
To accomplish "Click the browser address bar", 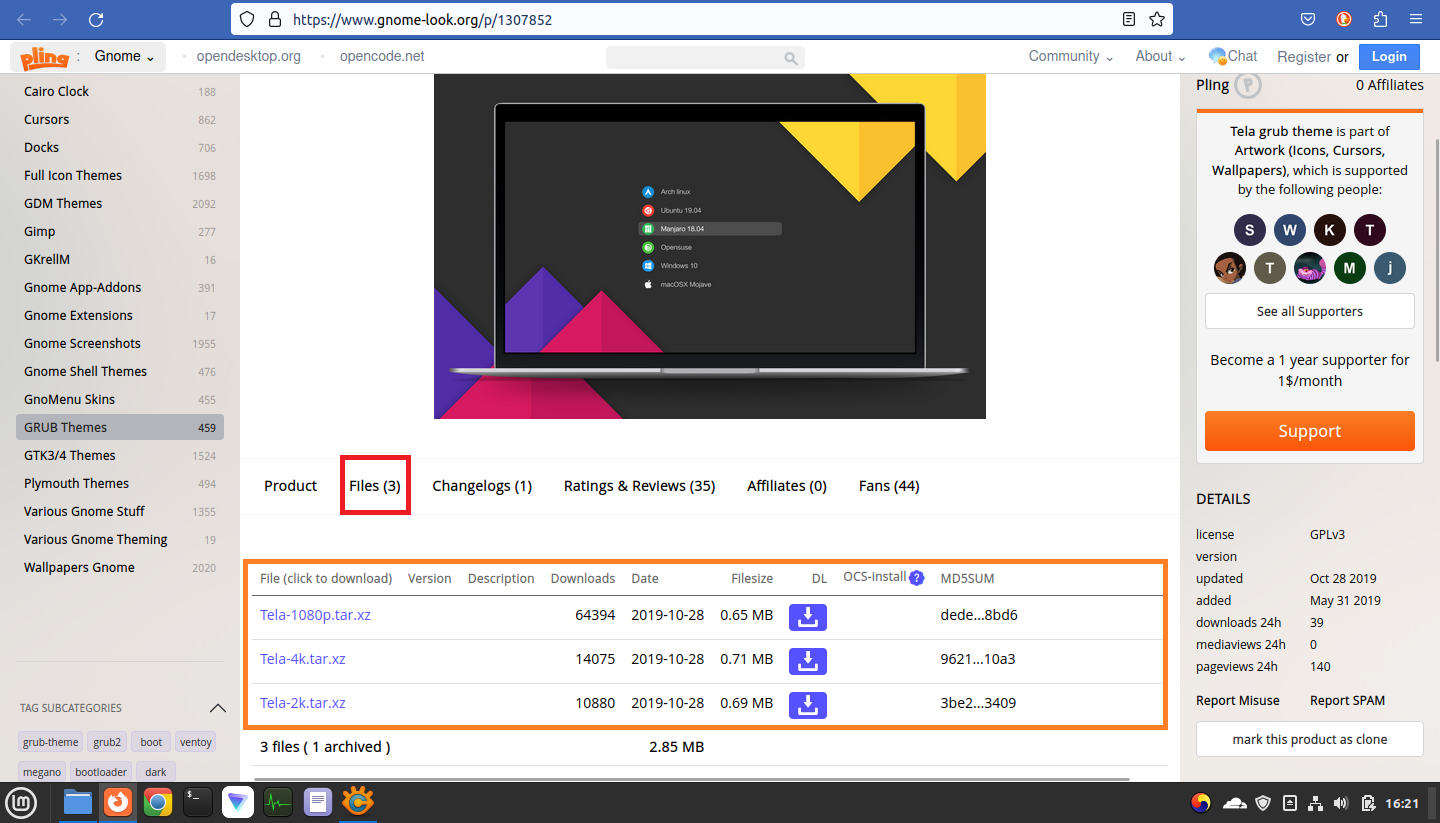I will click(702, 19).
